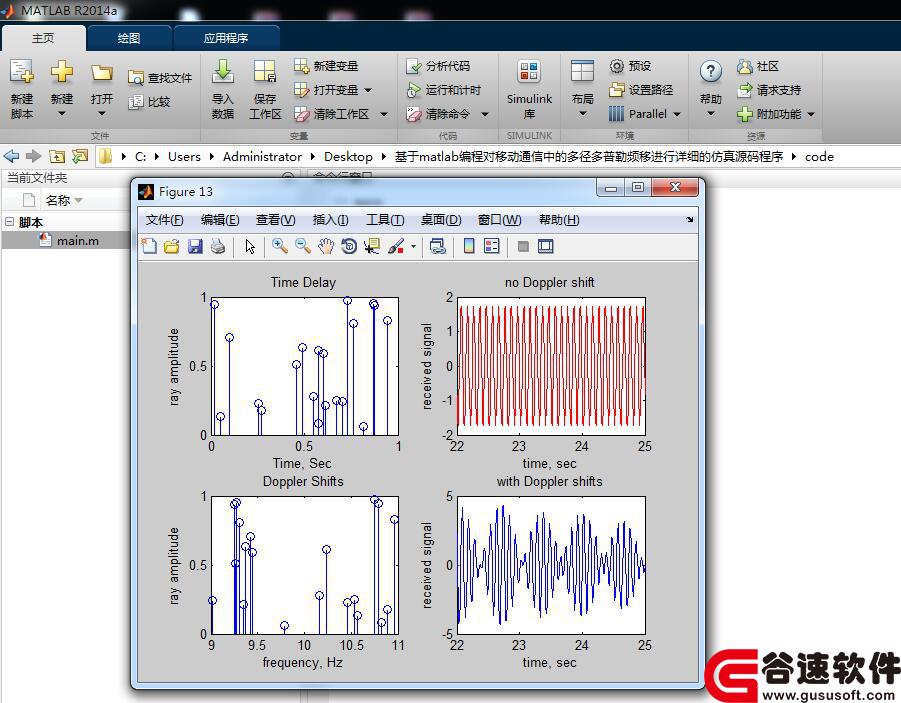The height and width of the screenshot is (703, 901).
Task: Click the Compare (比较) button
Action: [149, 102]
